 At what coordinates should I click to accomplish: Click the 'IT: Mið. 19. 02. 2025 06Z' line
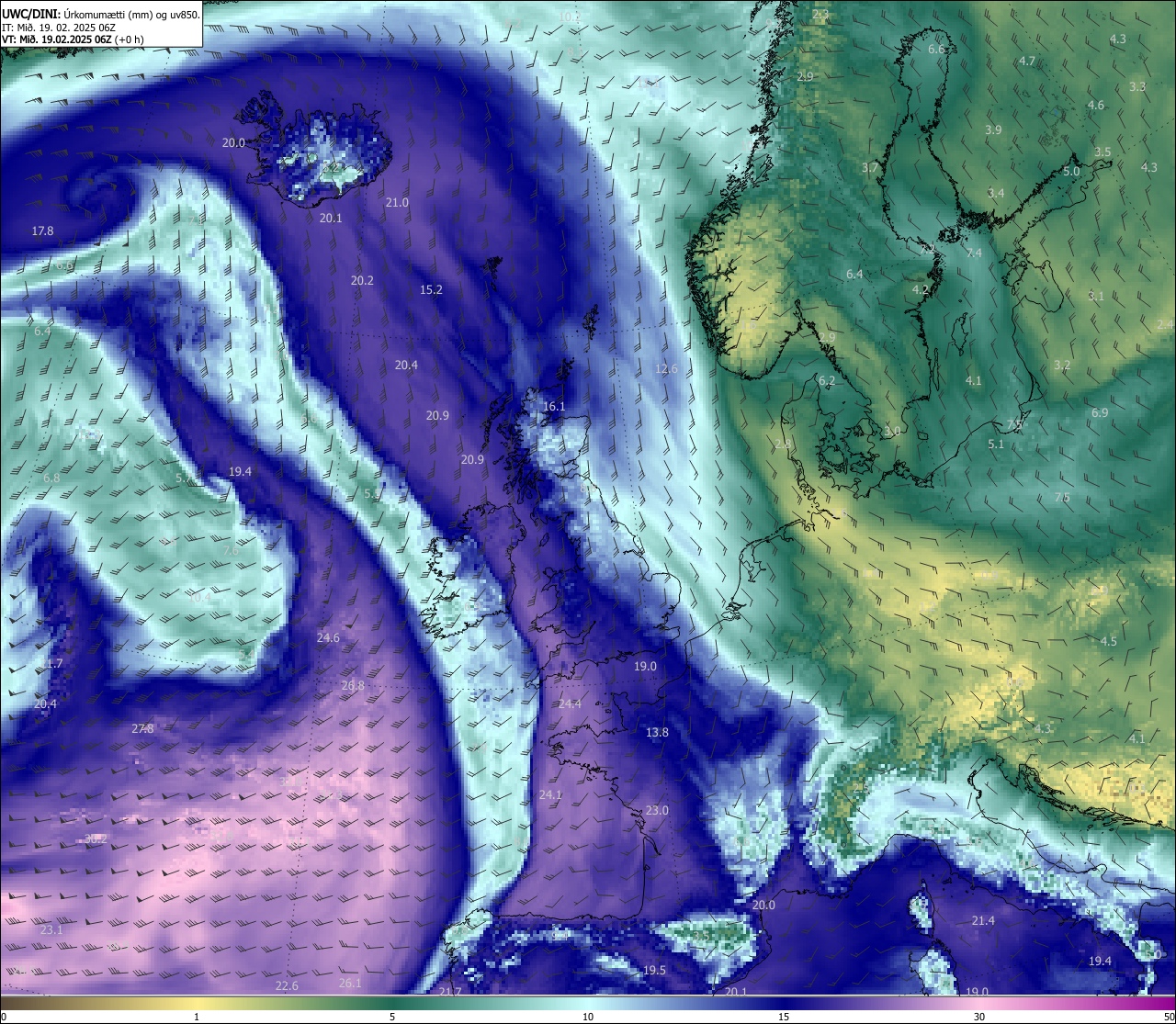(59, 28)
